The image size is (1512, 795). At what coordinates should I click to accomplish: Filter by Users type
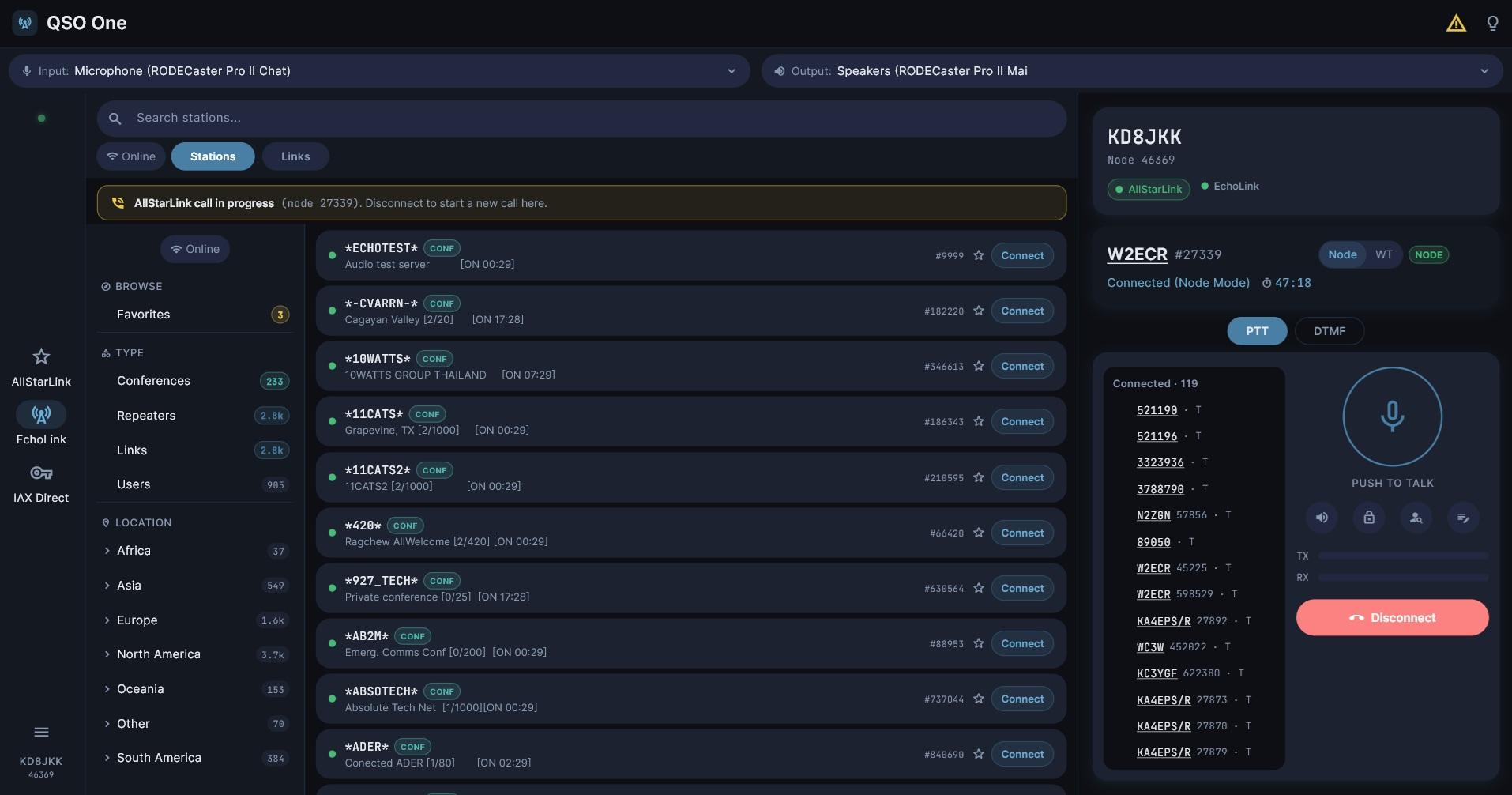195,484
